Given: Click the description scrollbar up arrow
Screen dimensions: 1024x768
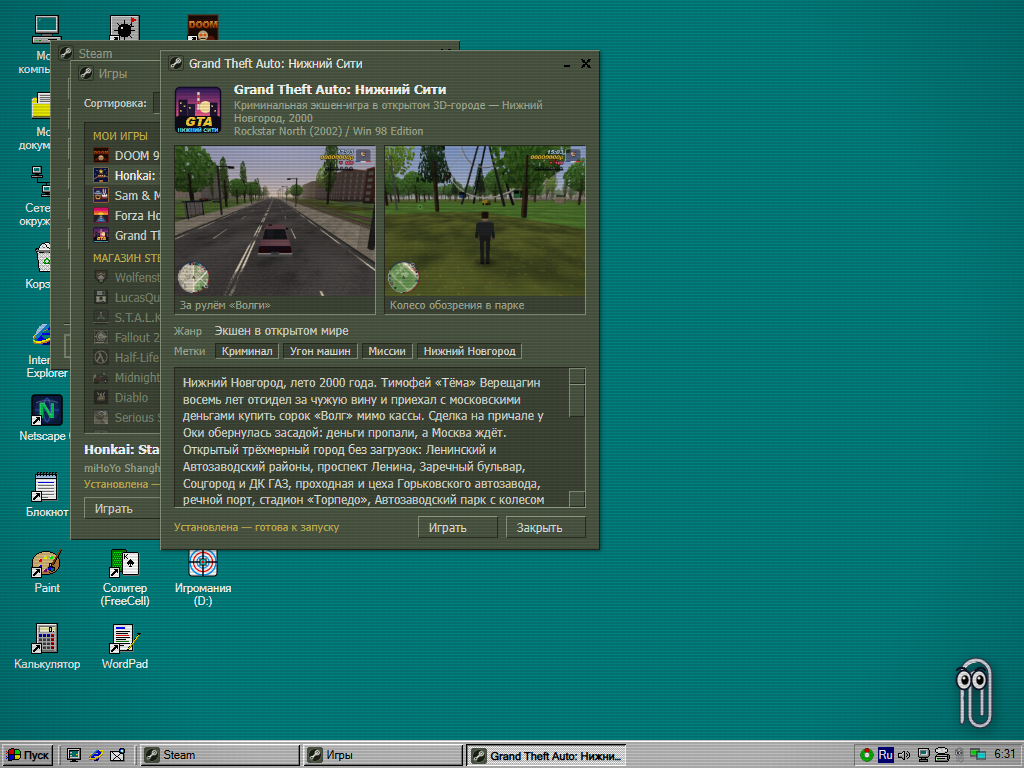Looking at the screenshot, I should (x=577, y=376).
